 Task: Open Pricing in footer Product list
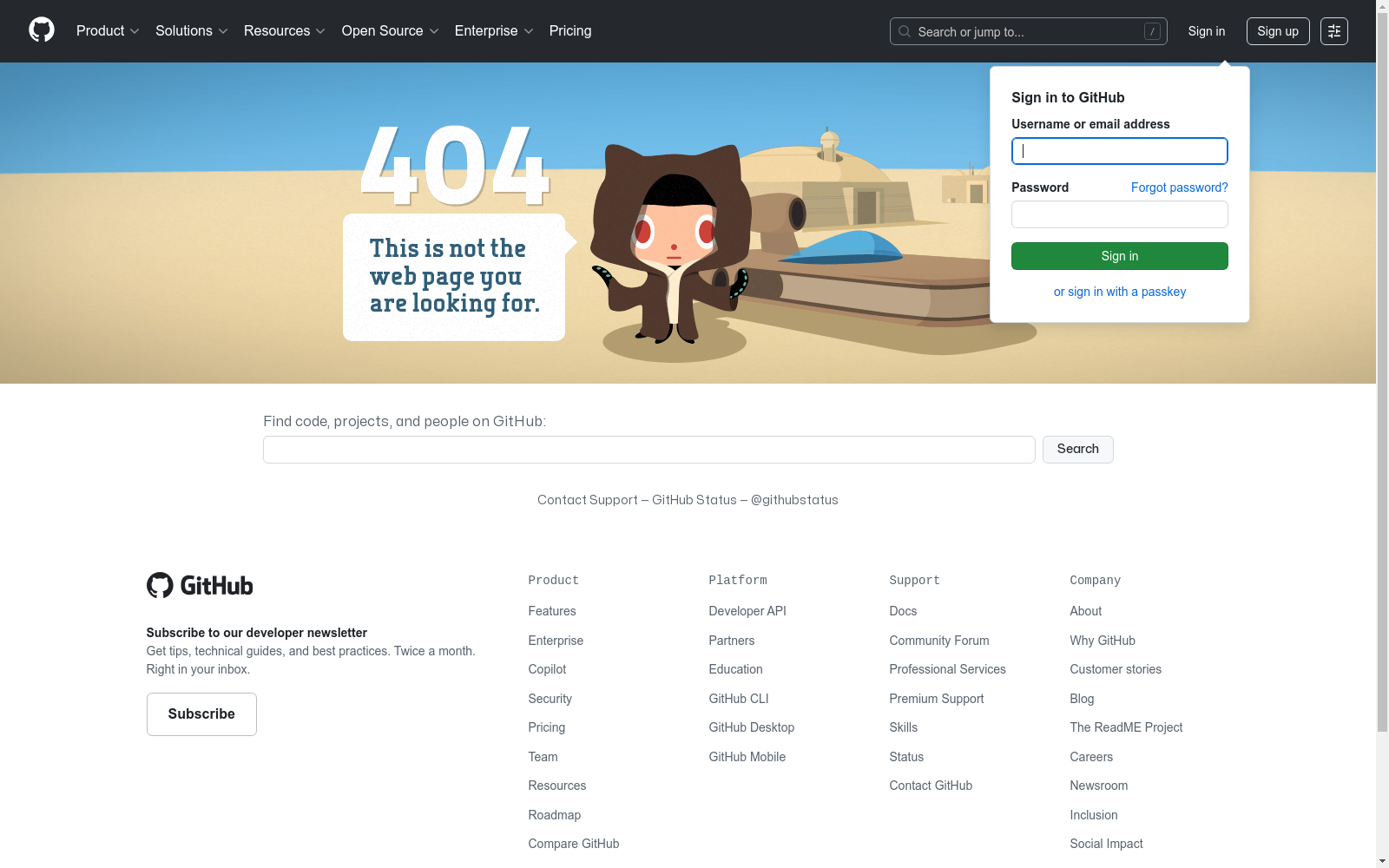[547, 727]
